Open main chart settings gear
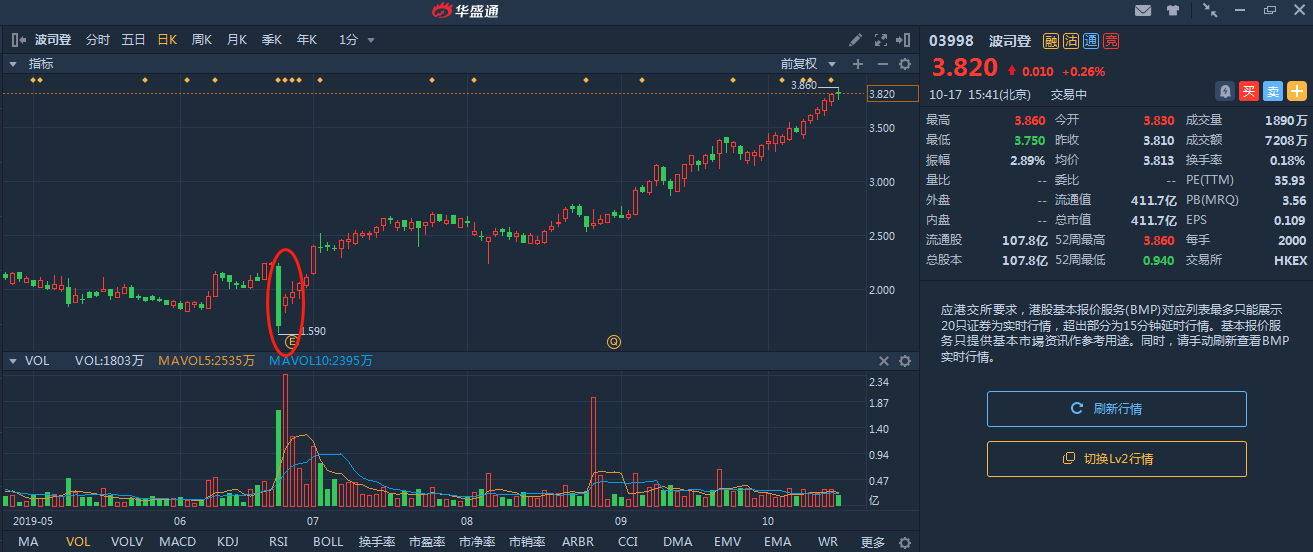This screenshot has height=552, width=1313. coord(905,64)
